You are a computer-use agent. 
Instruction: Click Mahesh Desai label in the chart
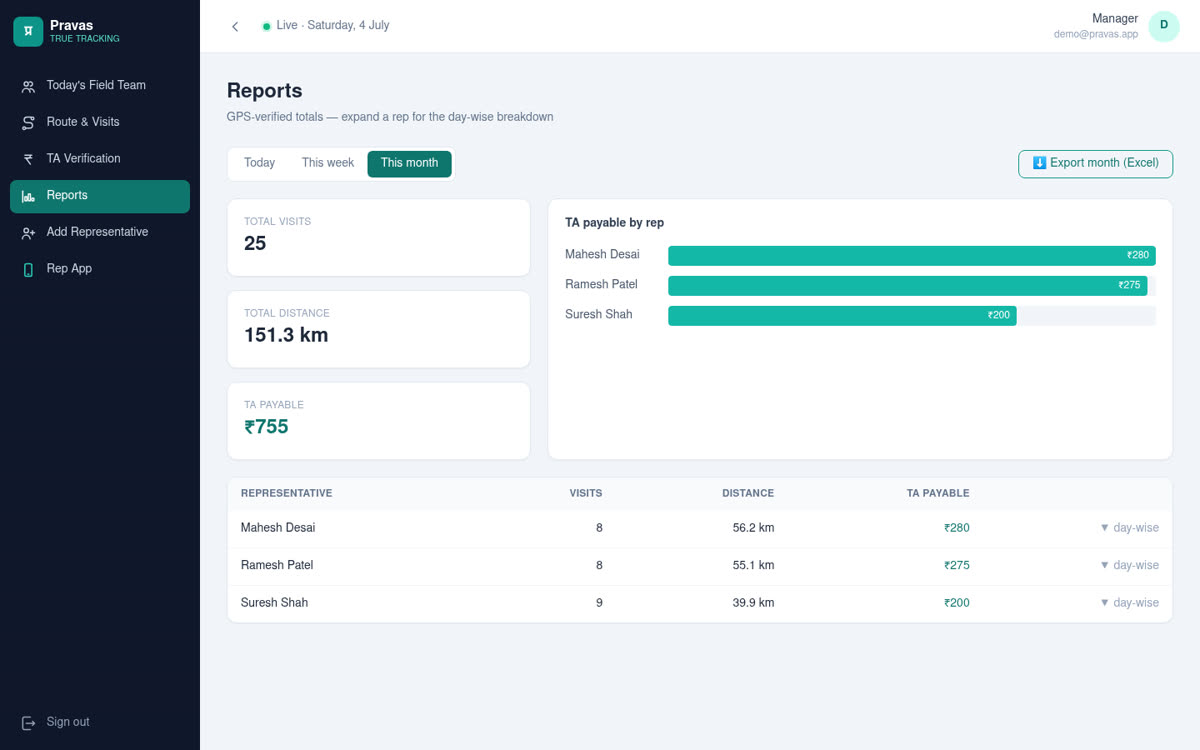point(602,255)
